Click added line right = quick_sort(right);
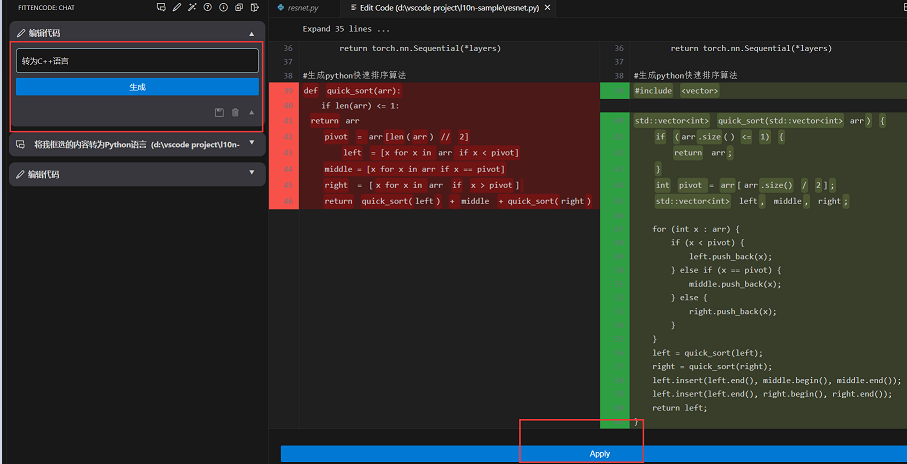 click(x=712, y=367)
